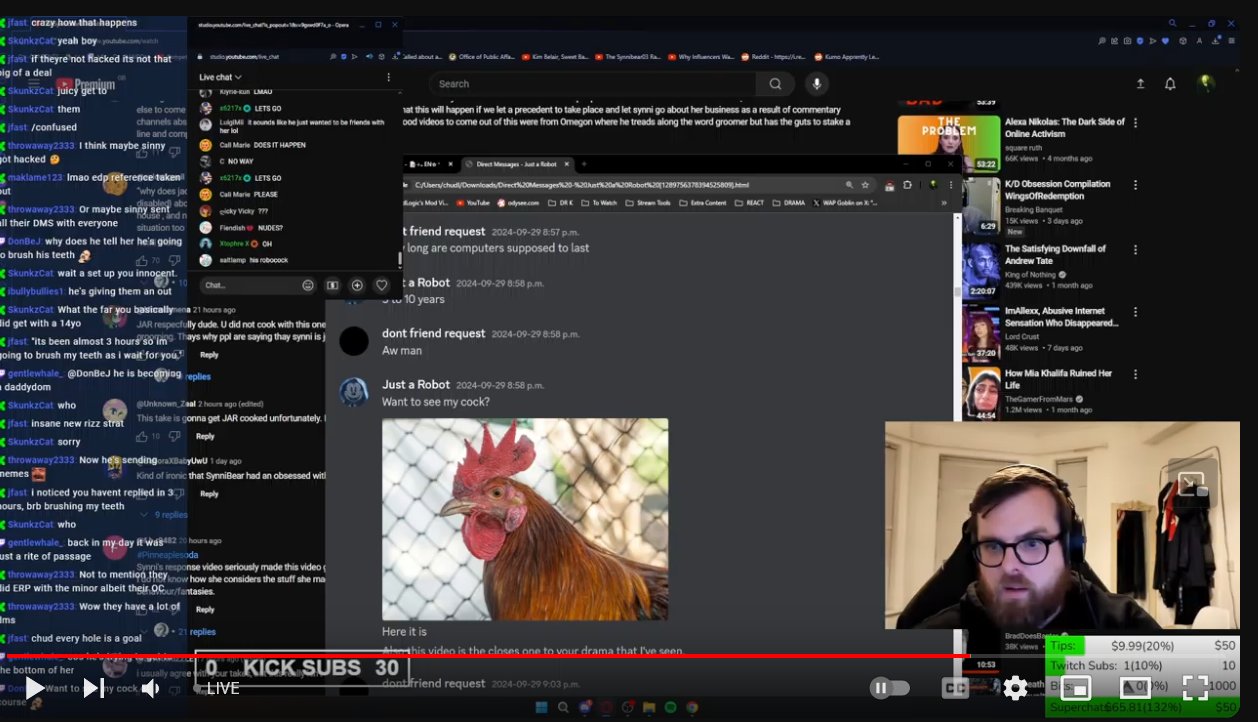Expand the Live chat dropdown
The image size is (1258, 722).
point(220,77)
